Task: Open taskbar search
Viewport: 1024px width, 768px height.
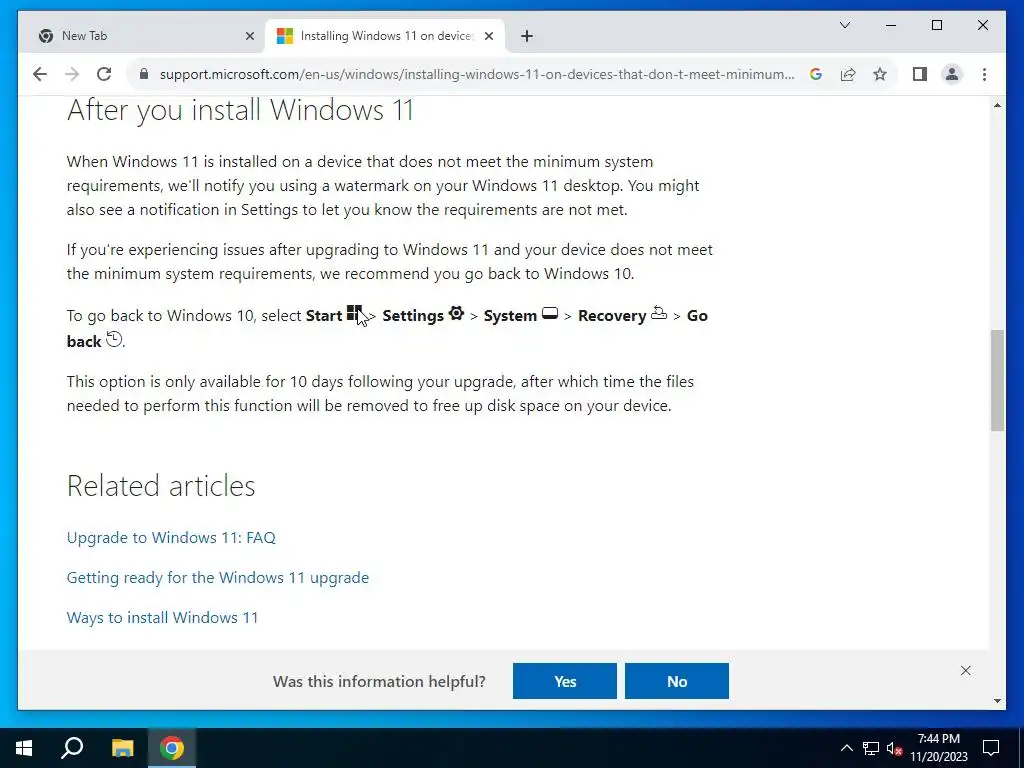Action: (72, 748)
